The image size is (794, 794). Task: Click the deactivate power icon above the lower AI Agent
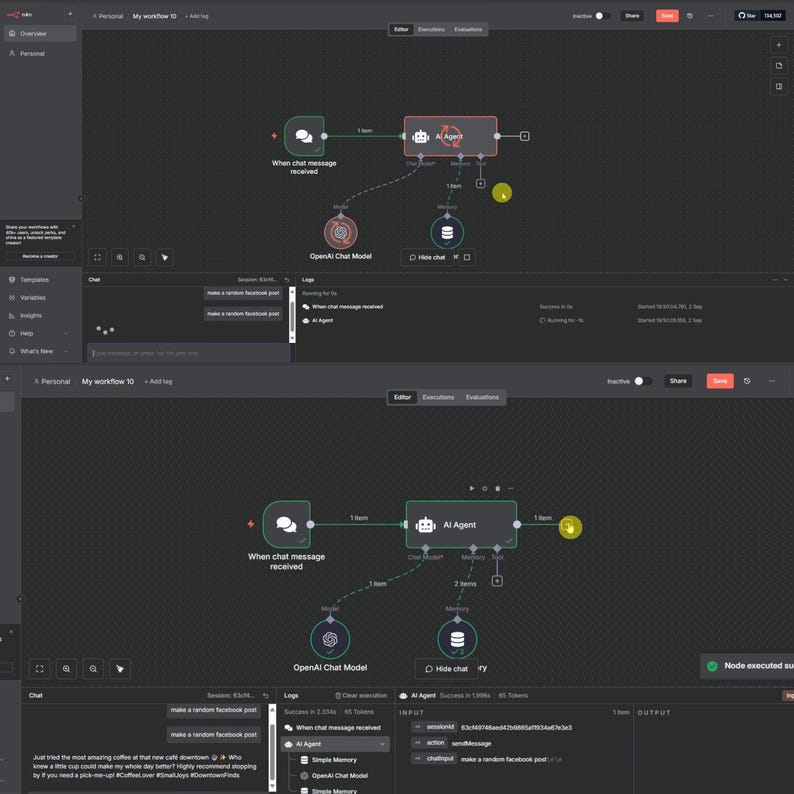click(x=485, y=488)
